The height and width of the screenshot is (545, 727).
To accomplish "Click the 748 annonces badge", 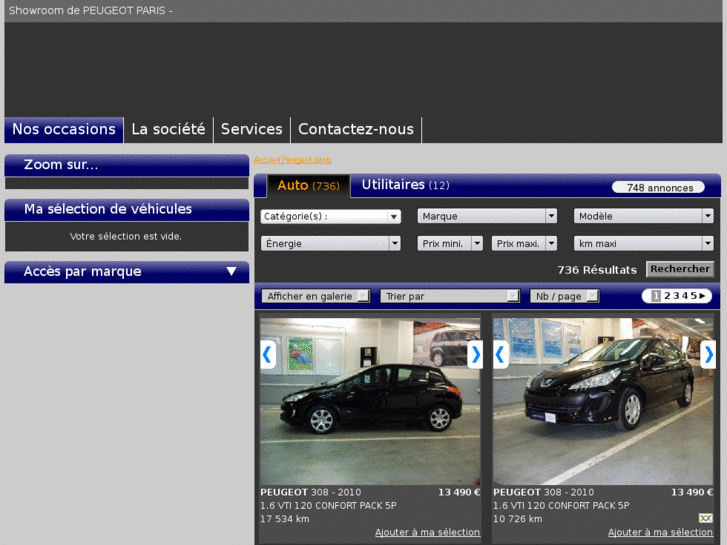I will [658, 188].
